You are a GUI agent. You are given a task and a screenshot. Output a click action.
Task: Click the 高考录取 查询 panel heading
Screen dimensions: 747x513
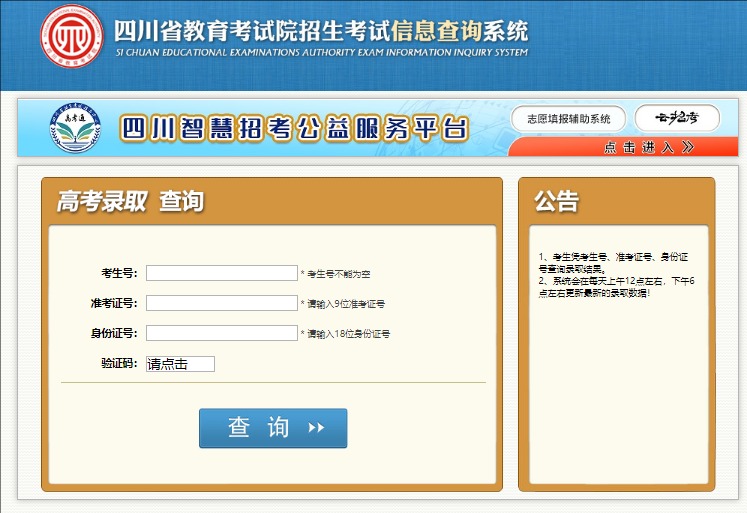point(130,201)
